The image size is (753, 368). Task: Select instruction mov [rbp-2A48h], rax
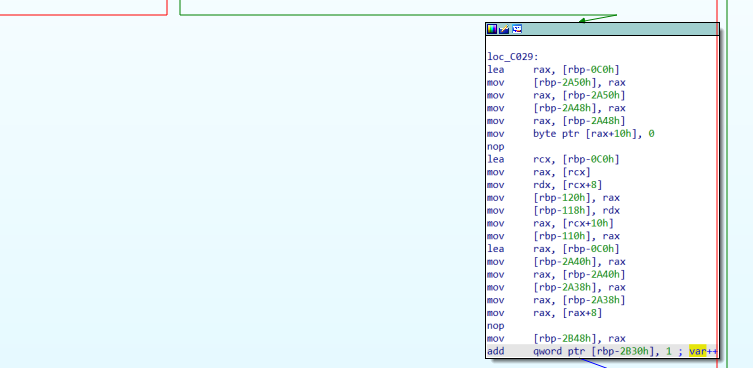[x=556, y=108]
